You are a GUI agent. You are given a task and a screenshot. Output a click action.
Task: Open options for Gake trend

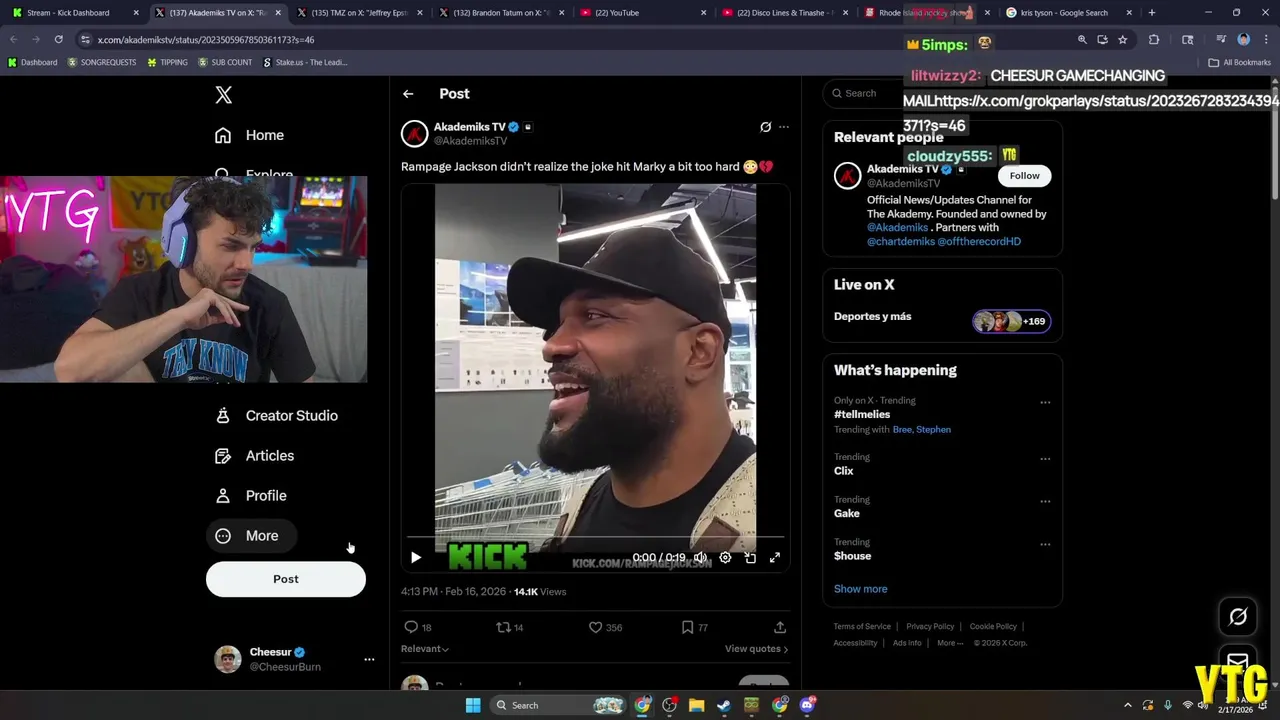coord(1045,501)
